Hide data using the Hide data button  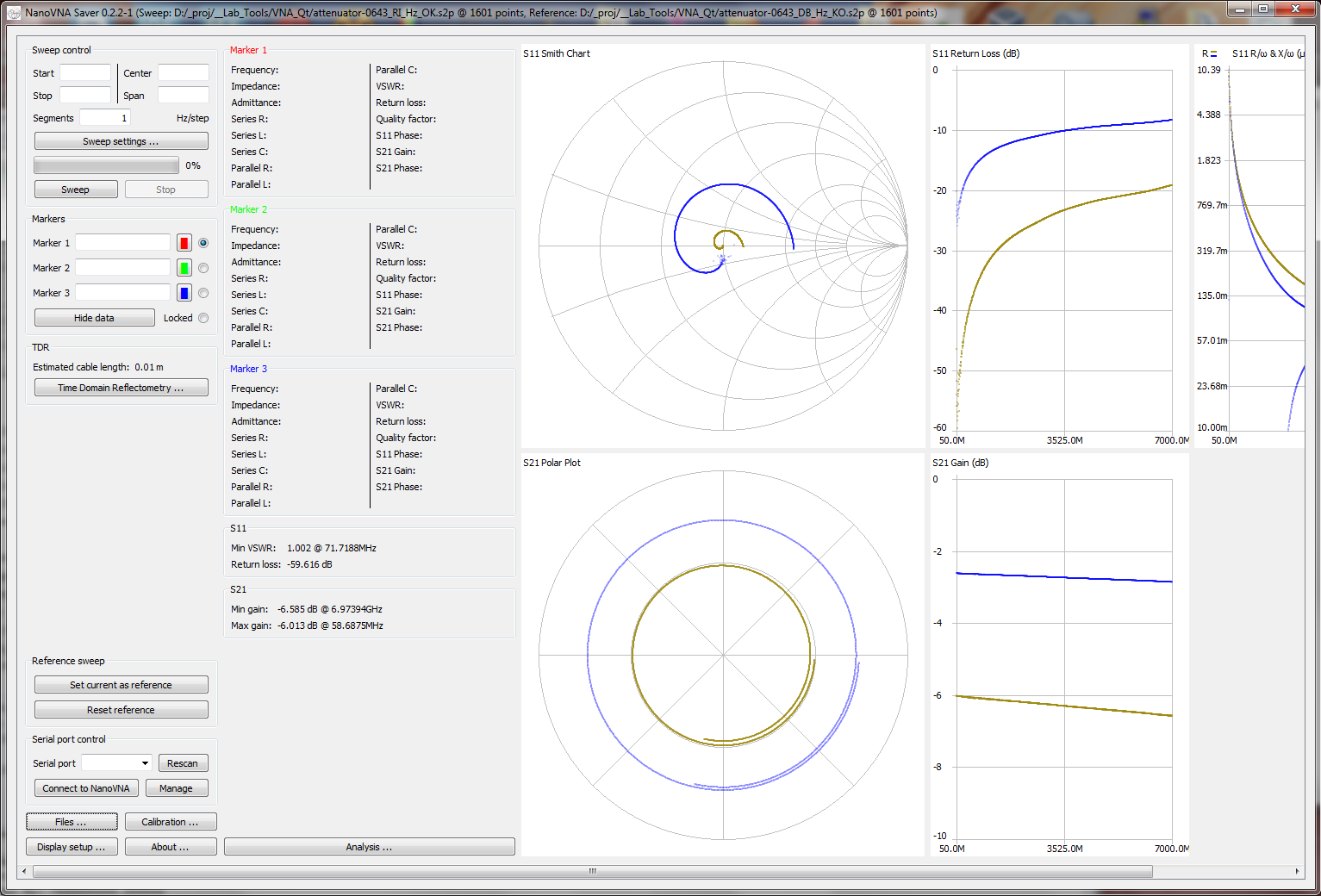(x=94, y=317)
